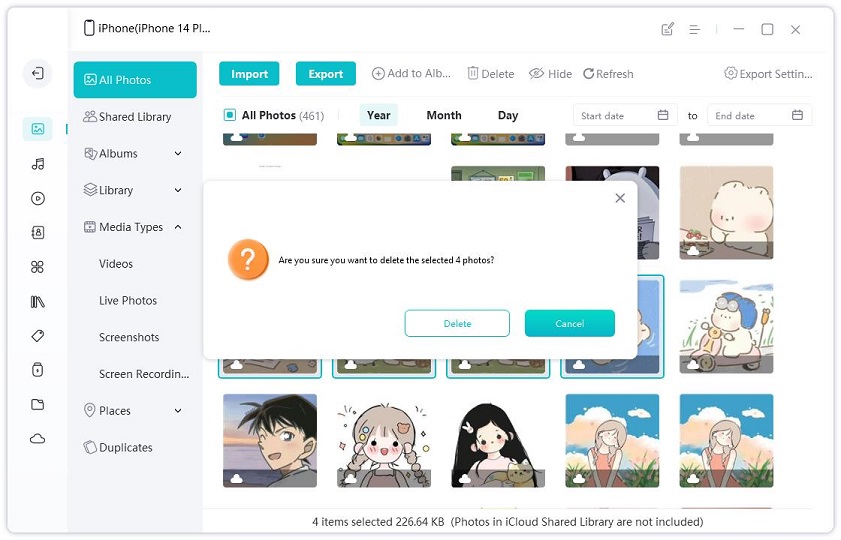This screenshot has height=540, width=841.
Task: Switch to the Day view tab
Action: pyautogui.click(x=508, y=115)
